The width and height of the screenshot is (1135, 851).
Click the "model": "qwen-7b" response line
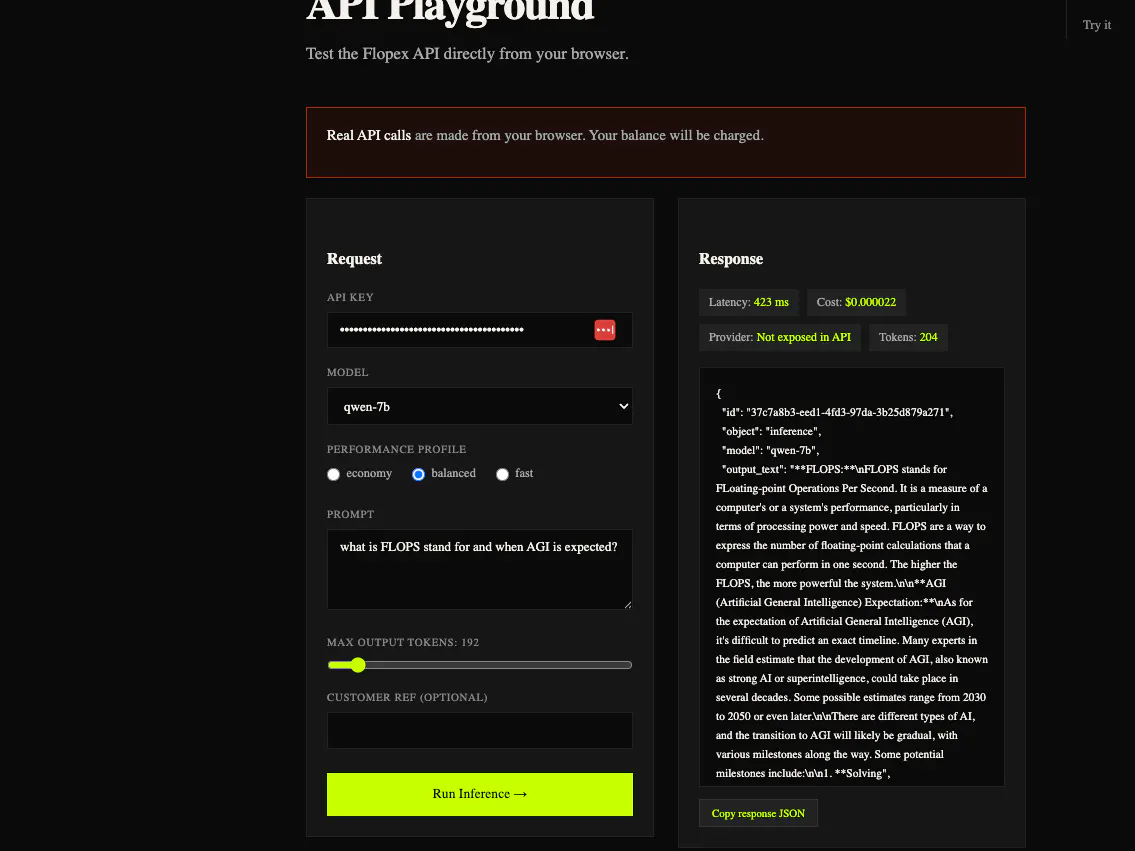tap(769, 450)
